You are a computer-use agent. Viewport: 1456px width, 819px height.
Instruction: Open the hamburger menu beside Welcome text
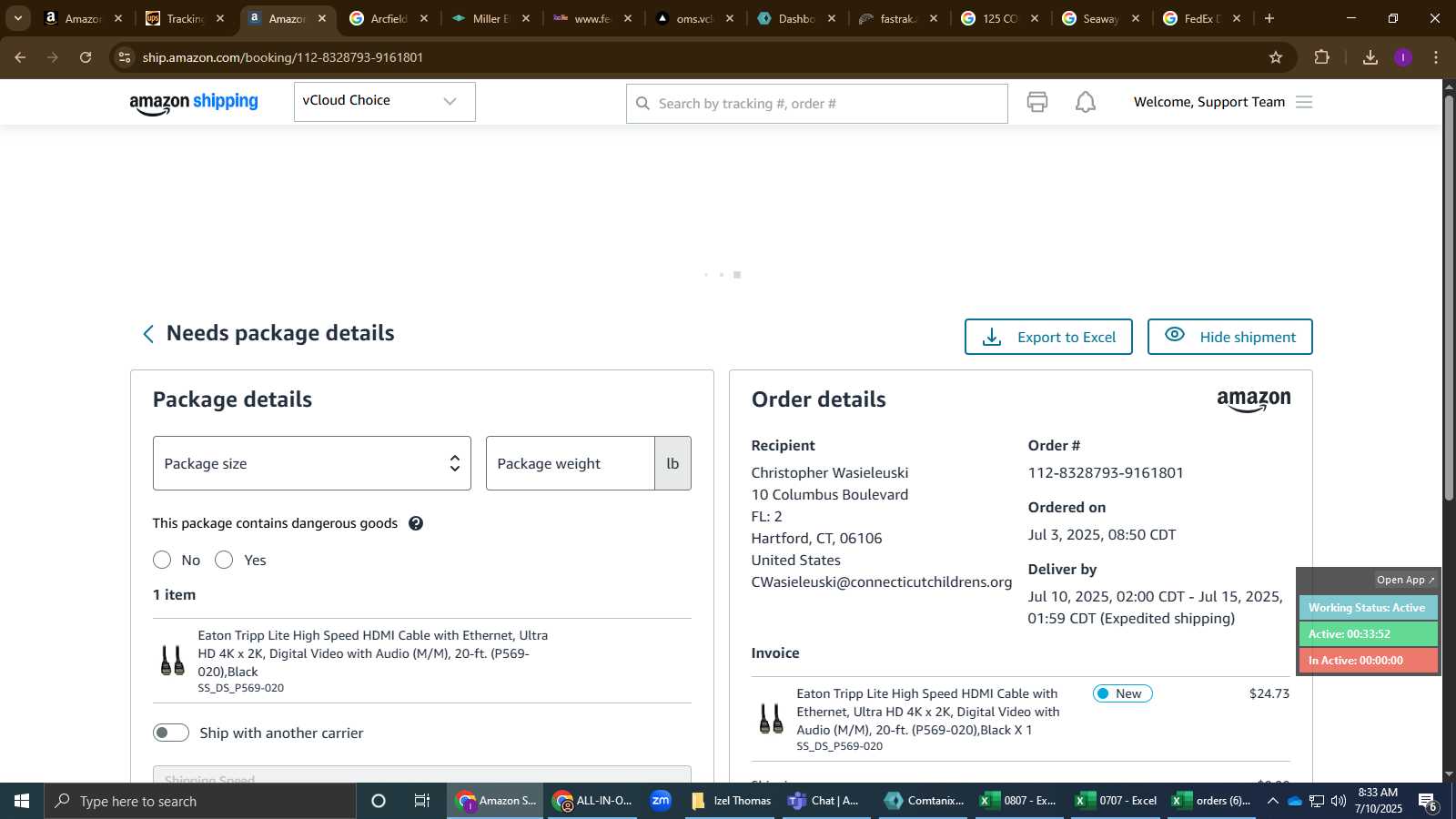click(x=1304, y=102)
